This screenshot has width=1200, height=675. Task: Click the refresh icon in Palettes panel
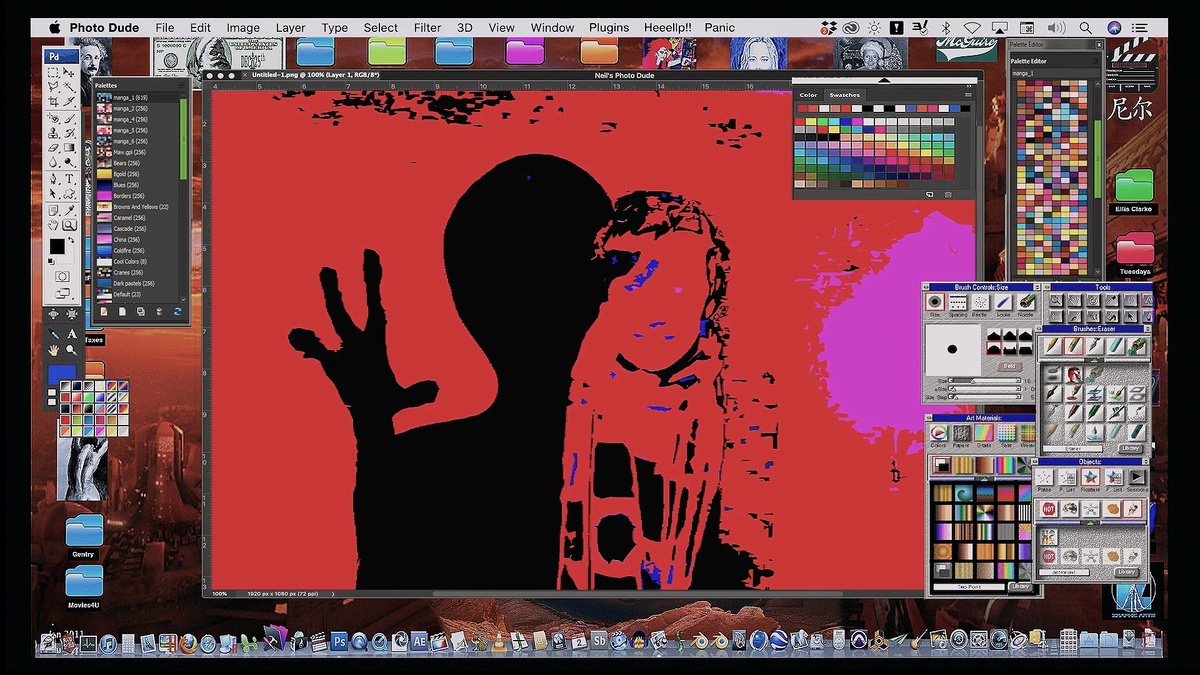178,311
